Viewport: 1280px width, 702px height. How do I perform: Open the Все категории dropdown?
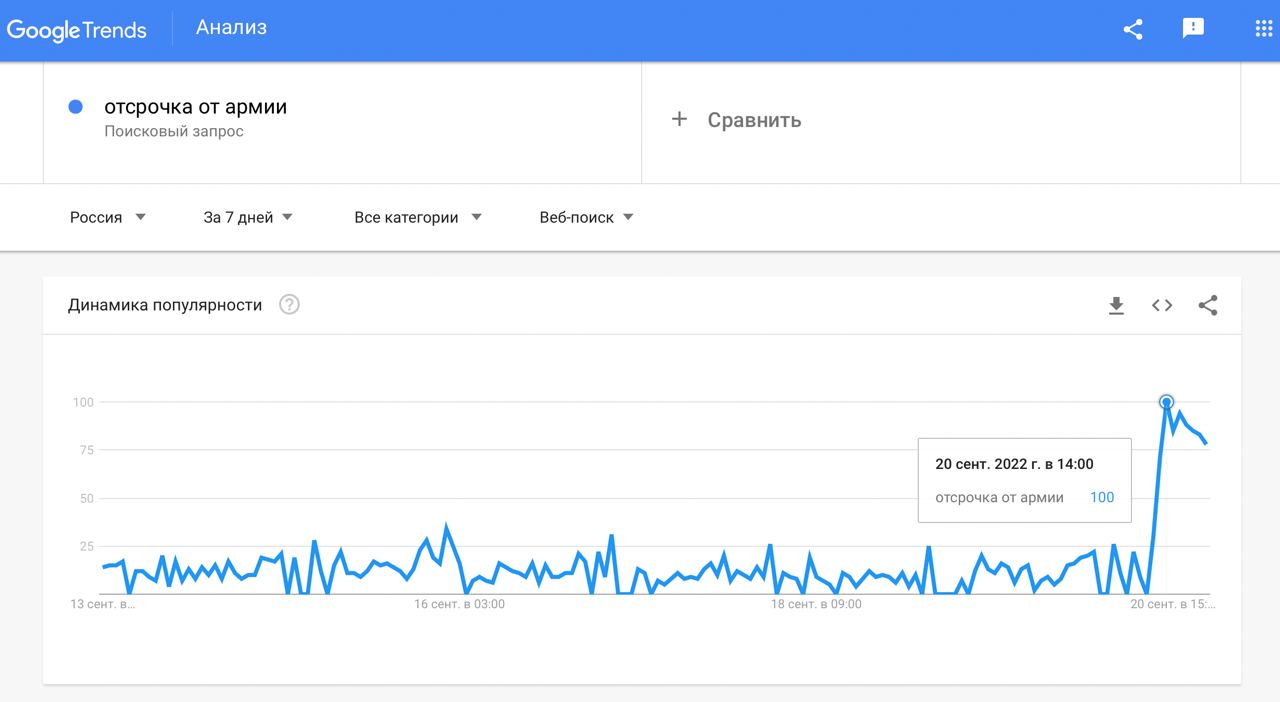pos(418,217)
